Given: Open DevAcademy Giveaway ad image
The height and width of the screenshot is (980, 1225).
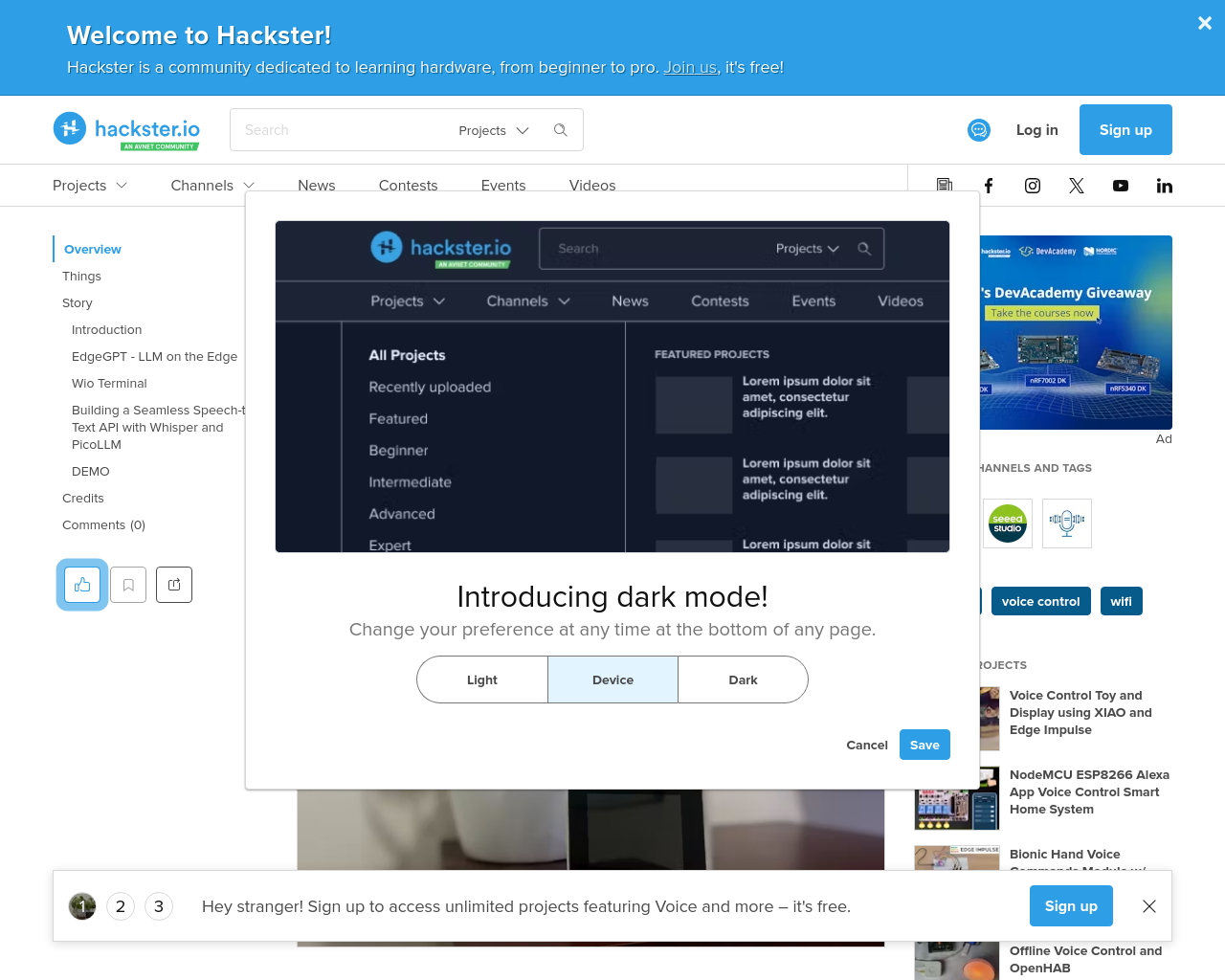Looking at the screenshot, I should 1076,332.
